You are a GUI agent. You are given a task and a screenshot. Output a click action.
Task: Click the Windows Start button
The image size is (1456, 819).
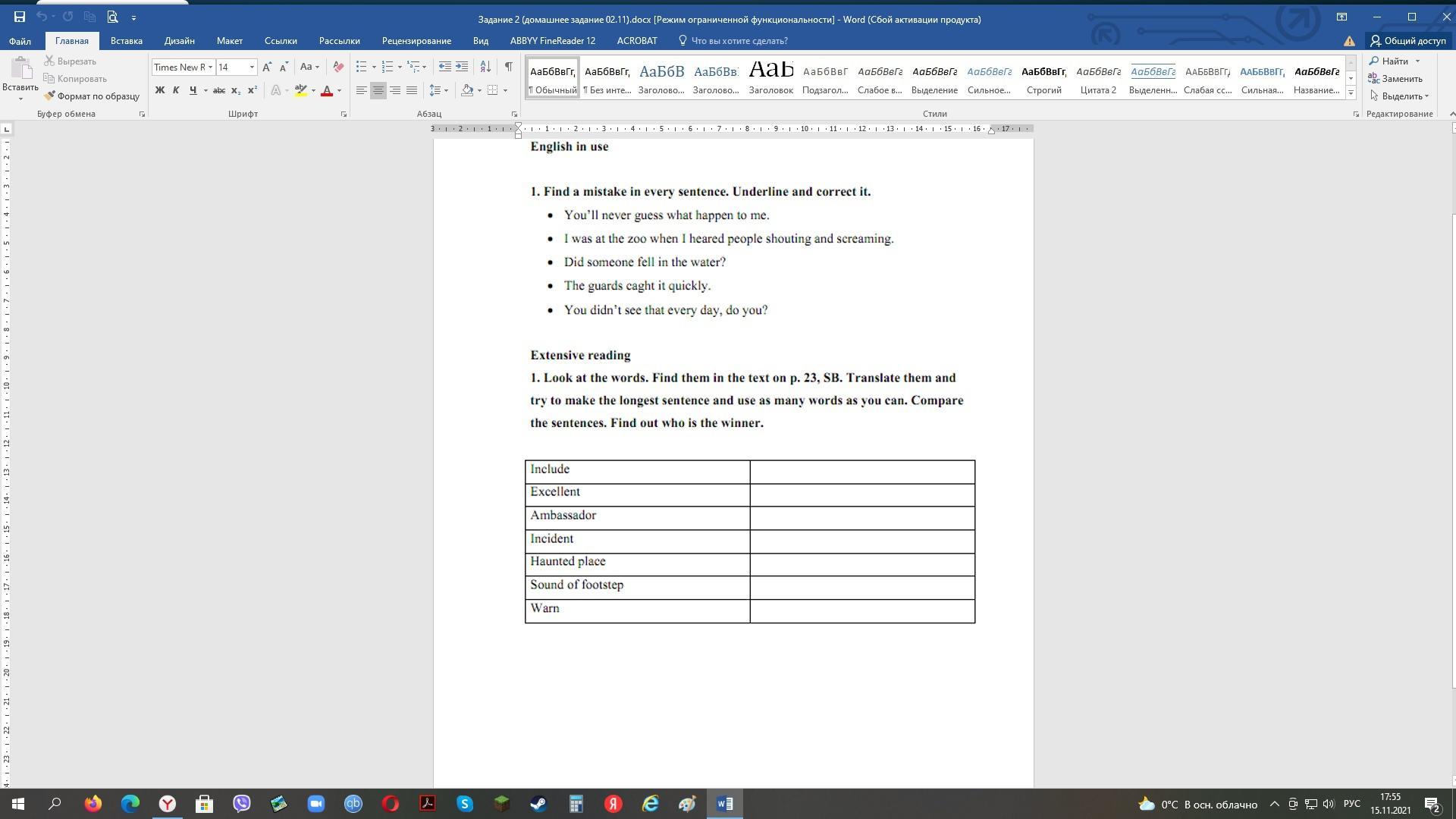tap(18, 804)
